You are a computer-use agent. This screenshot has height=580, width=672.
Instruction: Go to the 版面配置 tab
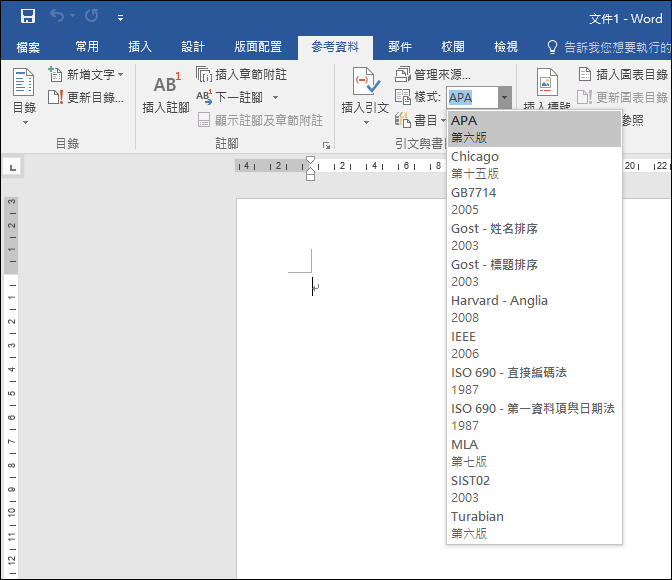(x=258, y=47)
